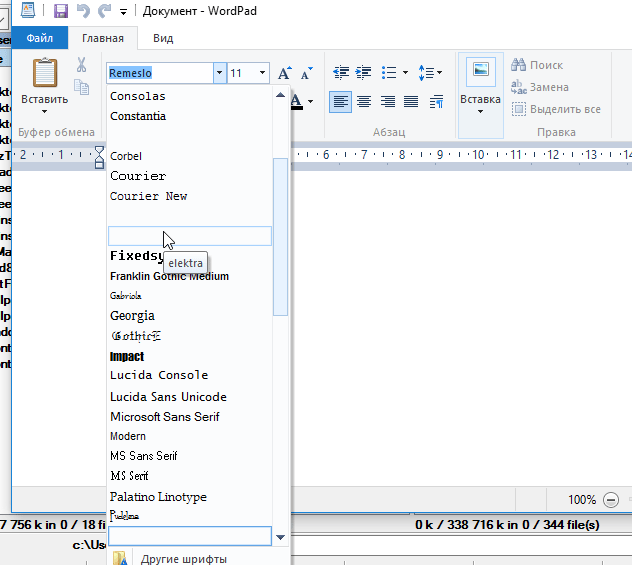Click zoom out minus button at 100%
Image resolution: width=632 pixels, height=565 pixels.
tap(611, 500)
